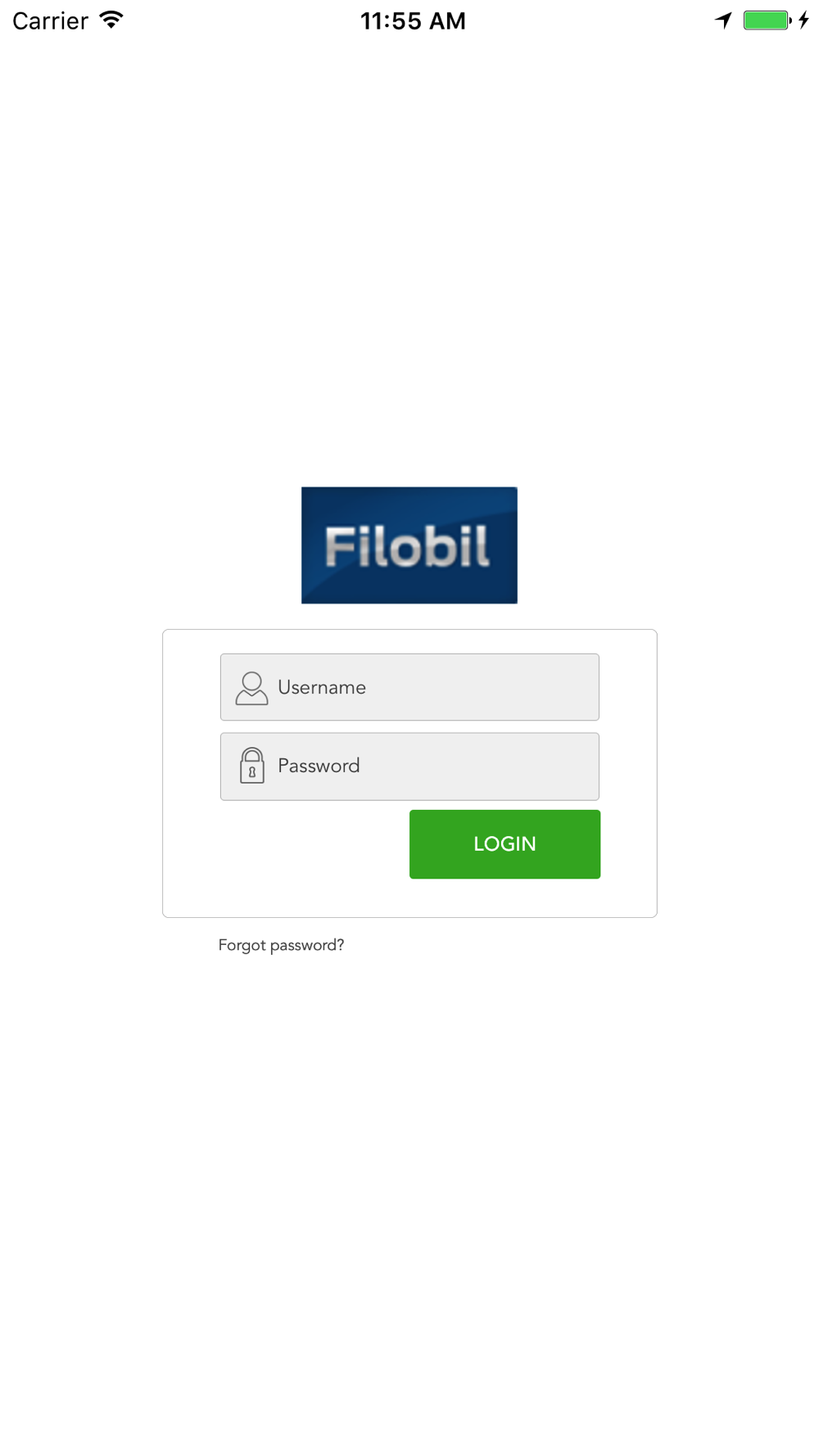819x1456 pixels.
Task: Tap the location services arrow icon
Action: tap(723, 20)
